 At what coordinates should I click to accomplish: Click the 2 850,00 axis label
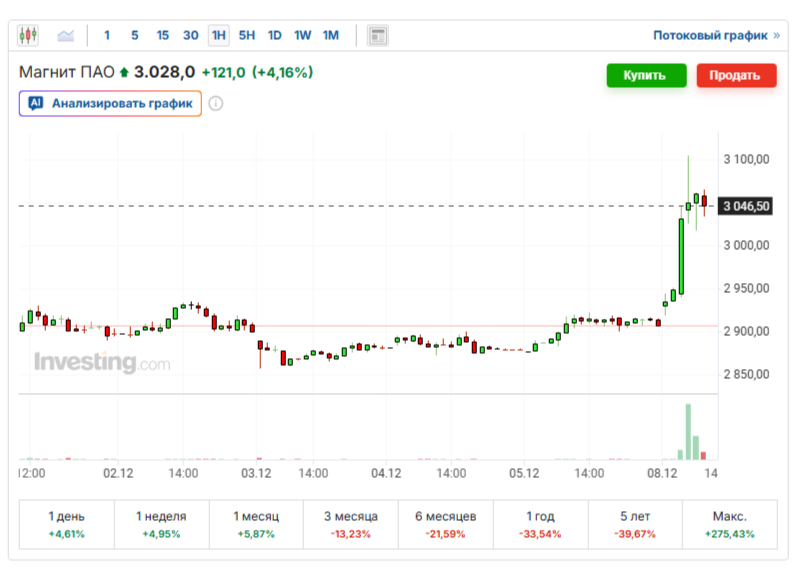[746, 375]
